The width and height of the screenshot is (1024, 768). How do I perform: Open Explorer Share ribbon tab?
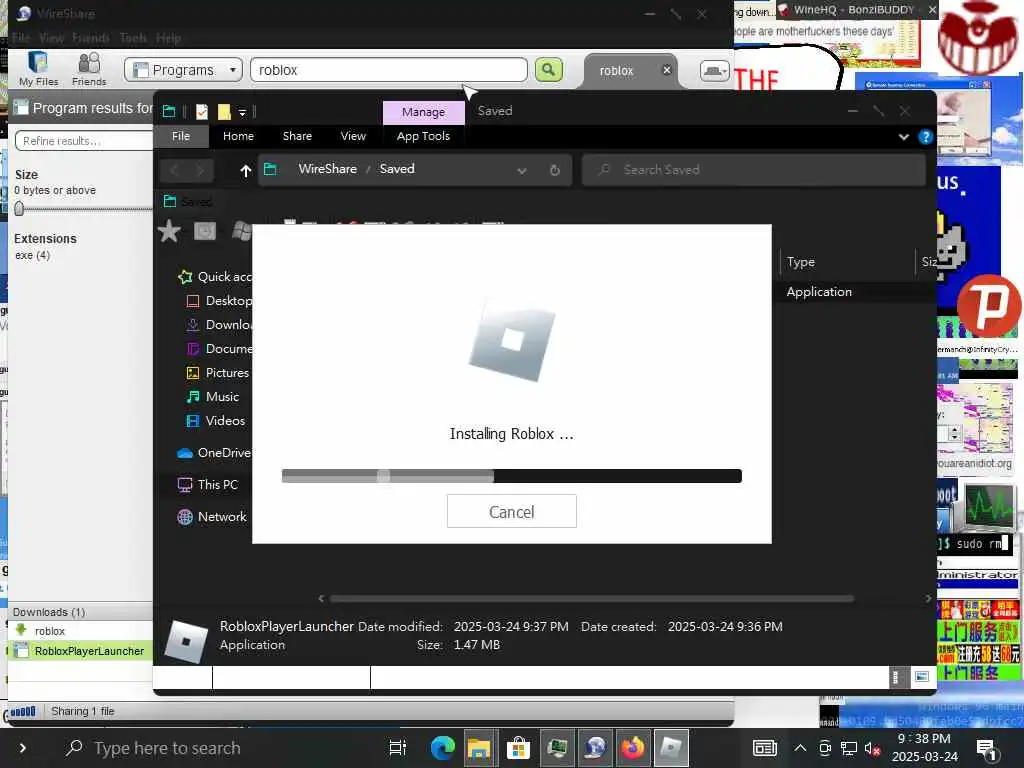pos(297,136)
